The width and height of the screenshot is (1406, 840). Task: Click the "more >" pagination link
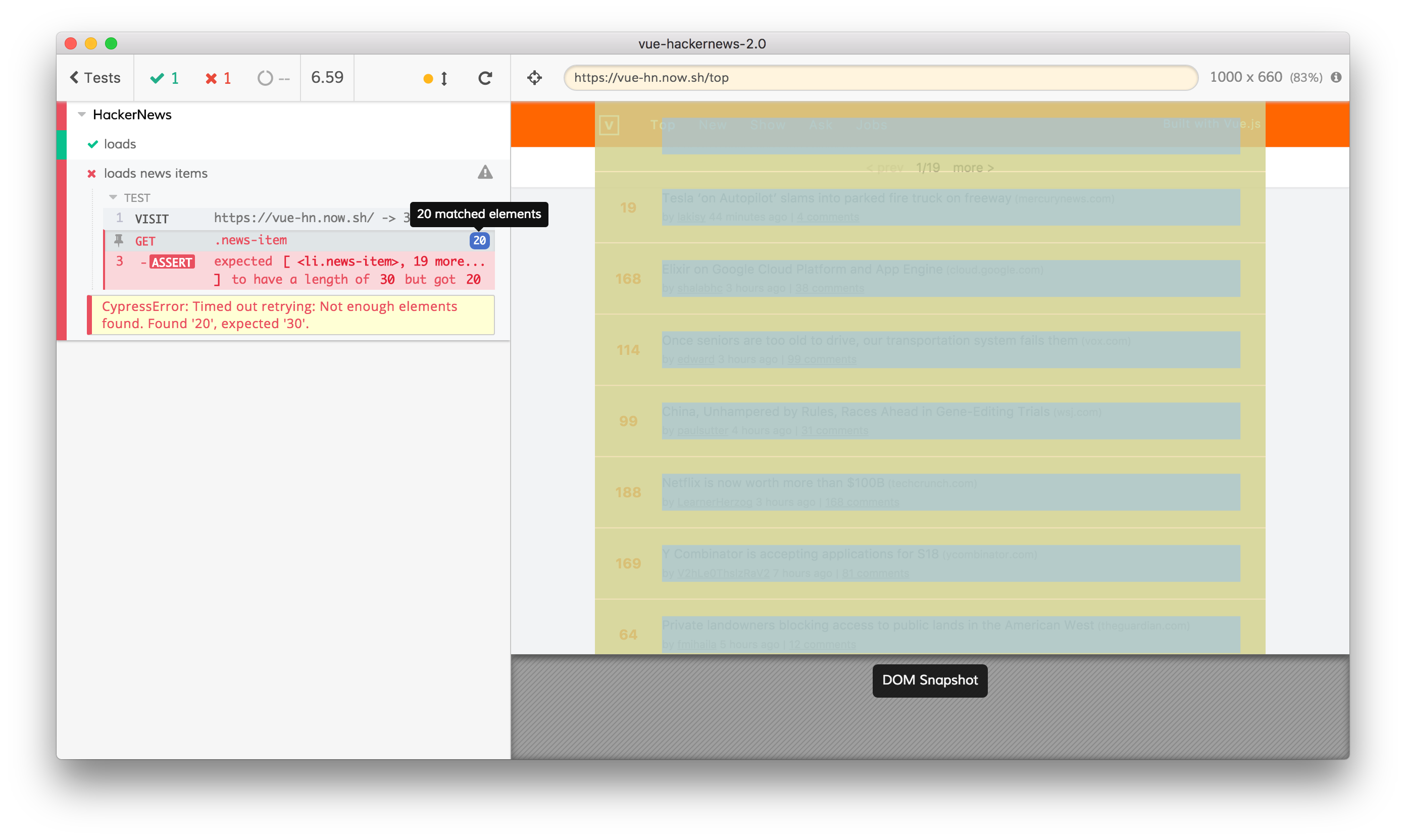pos(973,168)
